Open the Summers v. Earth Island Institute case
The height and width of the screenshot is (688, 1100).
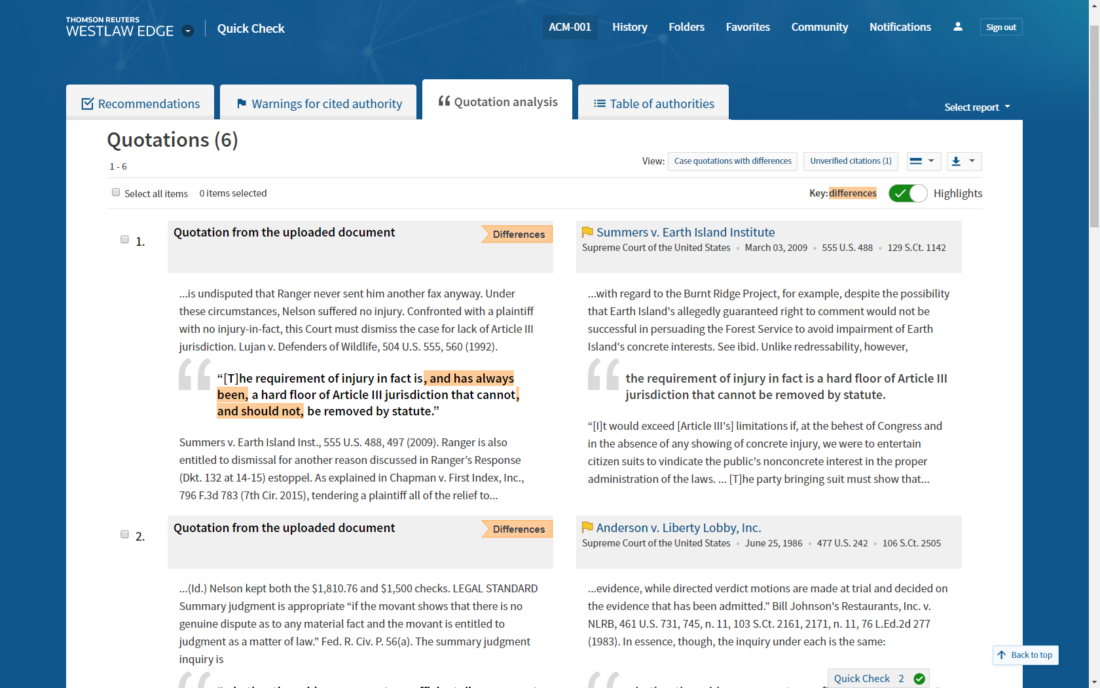click(x=685, y=232)
